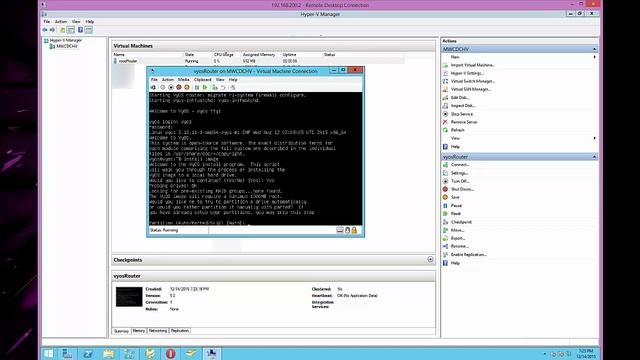Sort by the Assigned Memory column header
The height and width of the screenshot is (360, 640).
coord(259,54)
